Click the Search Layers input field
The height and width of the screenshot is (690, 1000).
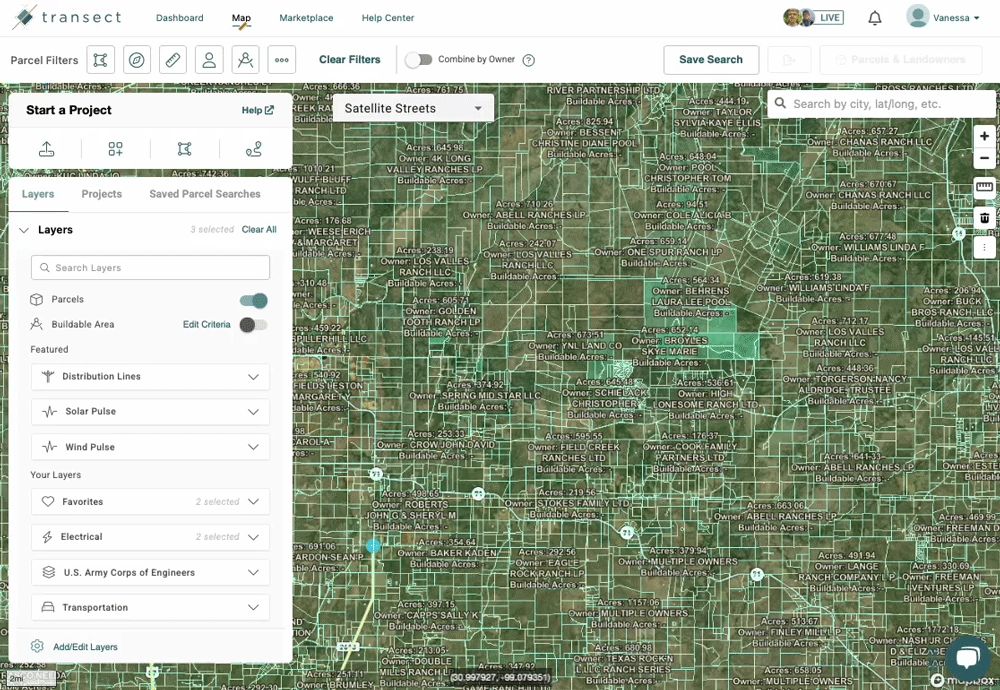point(151,268)
